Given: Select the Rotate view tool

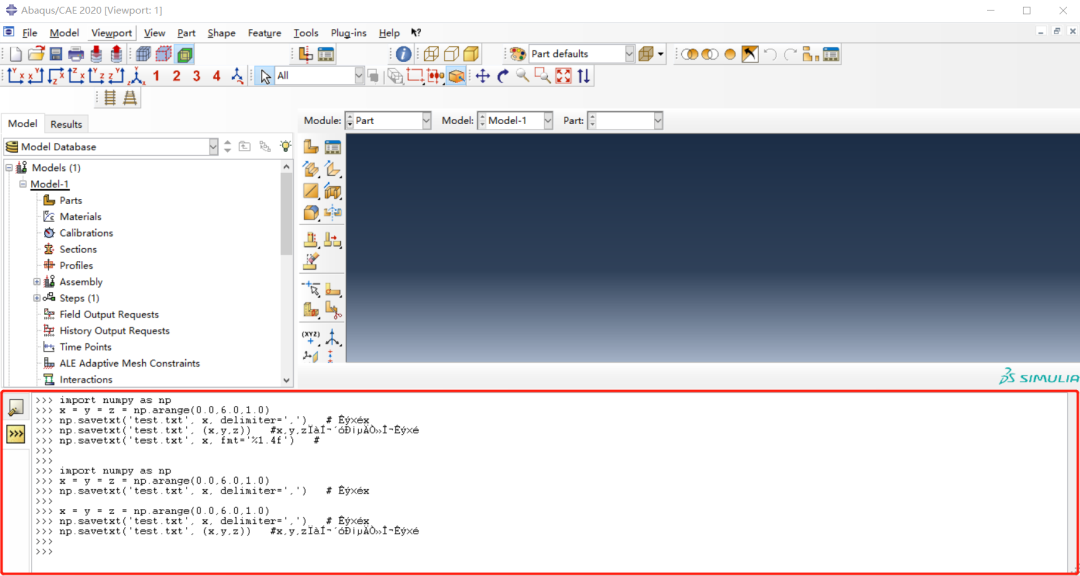Looking at the screenshot, I should tap(503, 76).
